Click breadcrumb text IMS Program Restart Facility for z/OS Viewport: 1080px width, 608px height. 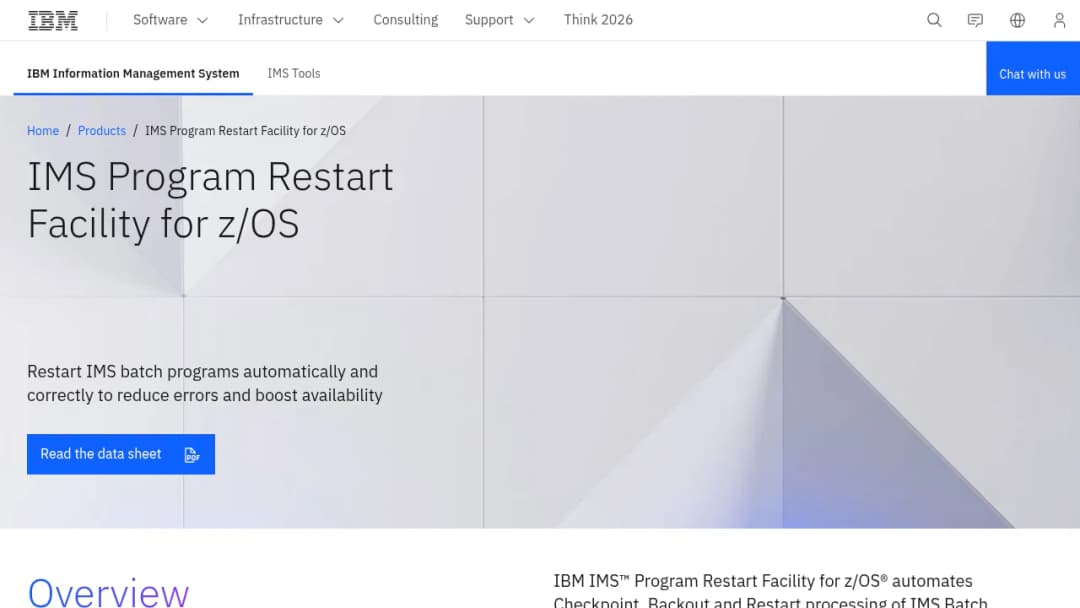[x=245, y=131]
